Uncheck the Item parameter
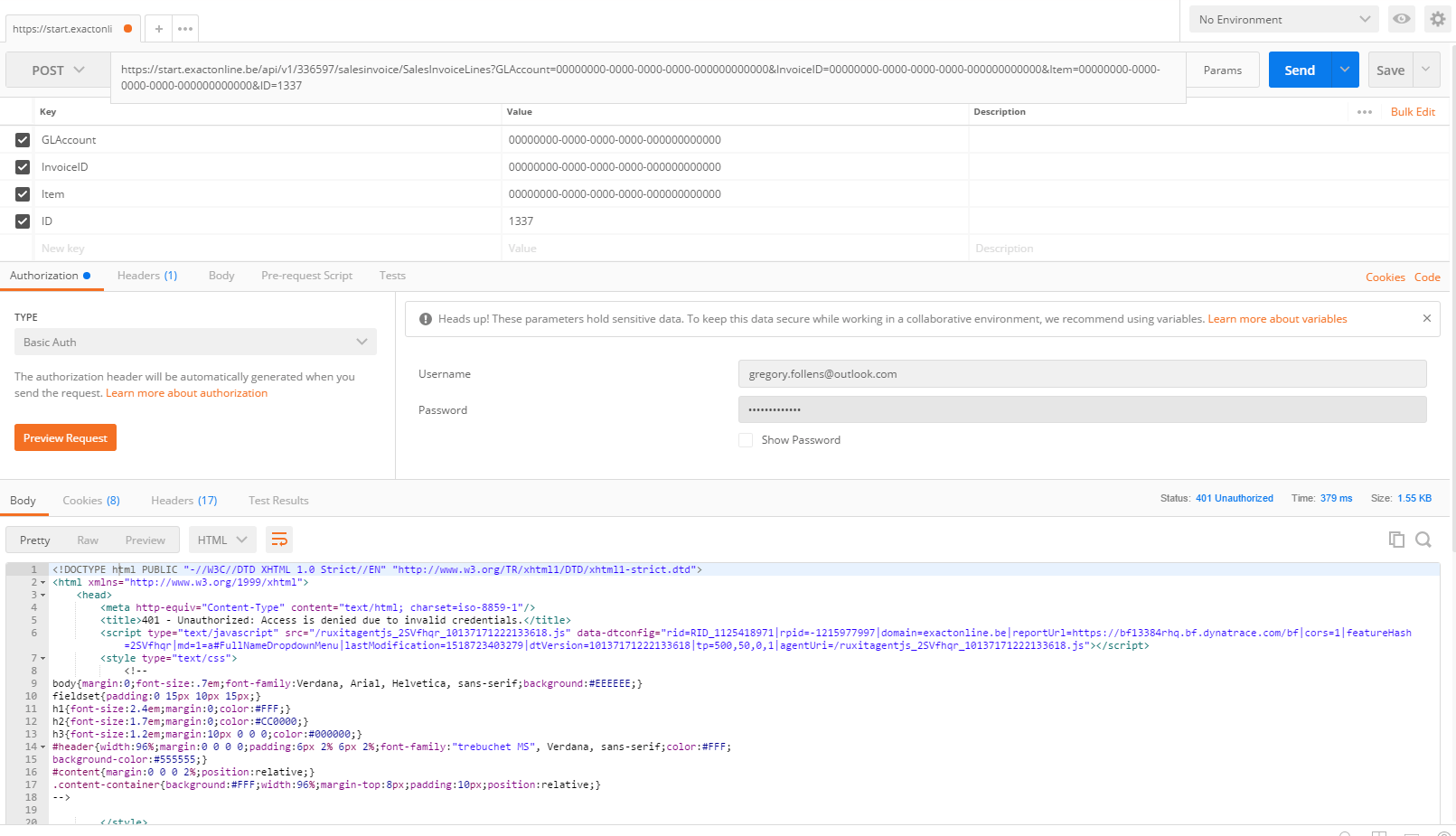 [x=23, y=194]
